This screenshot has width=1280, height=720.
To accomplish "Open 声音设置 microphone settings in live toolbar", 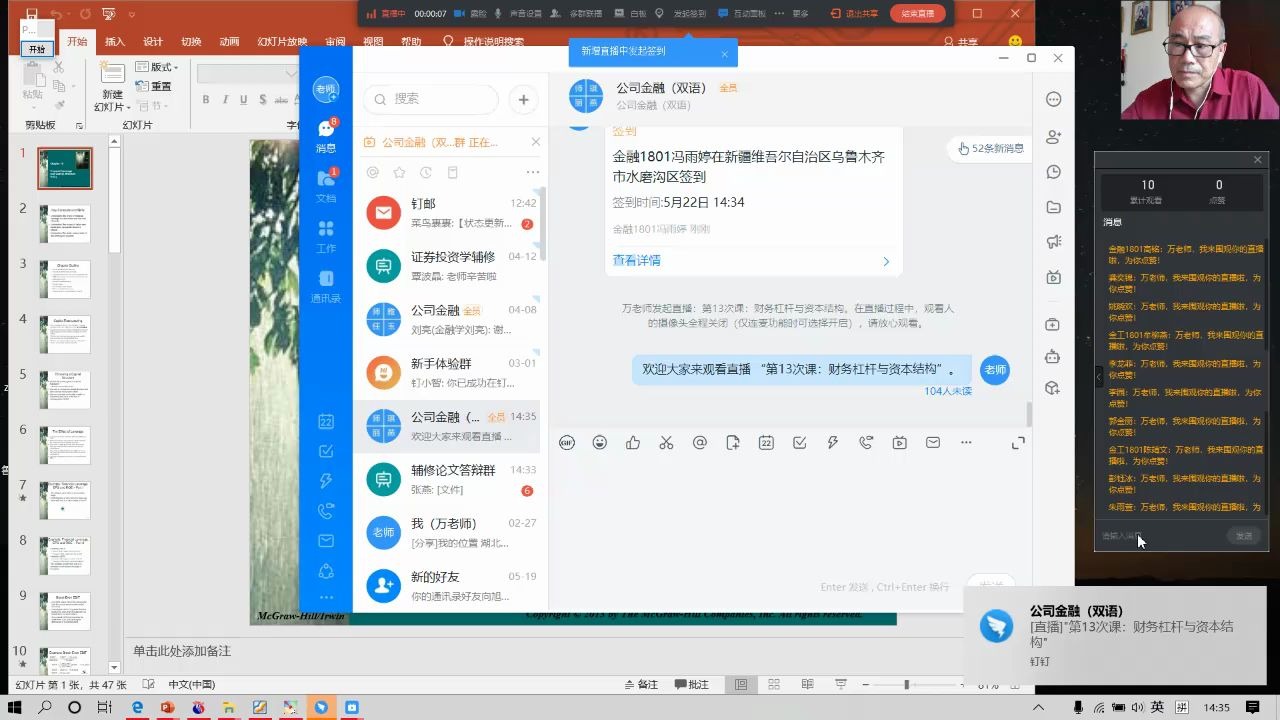I will pyautogui.click(x=518, y=14).
